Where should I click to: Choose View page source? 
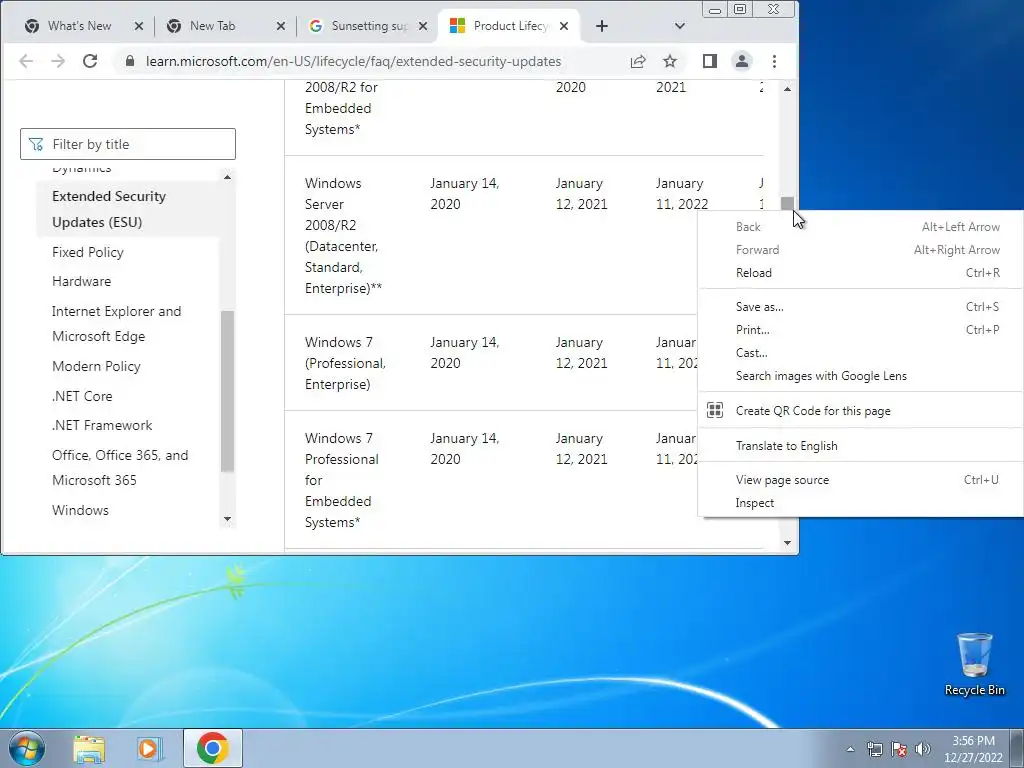pos(861,480)
